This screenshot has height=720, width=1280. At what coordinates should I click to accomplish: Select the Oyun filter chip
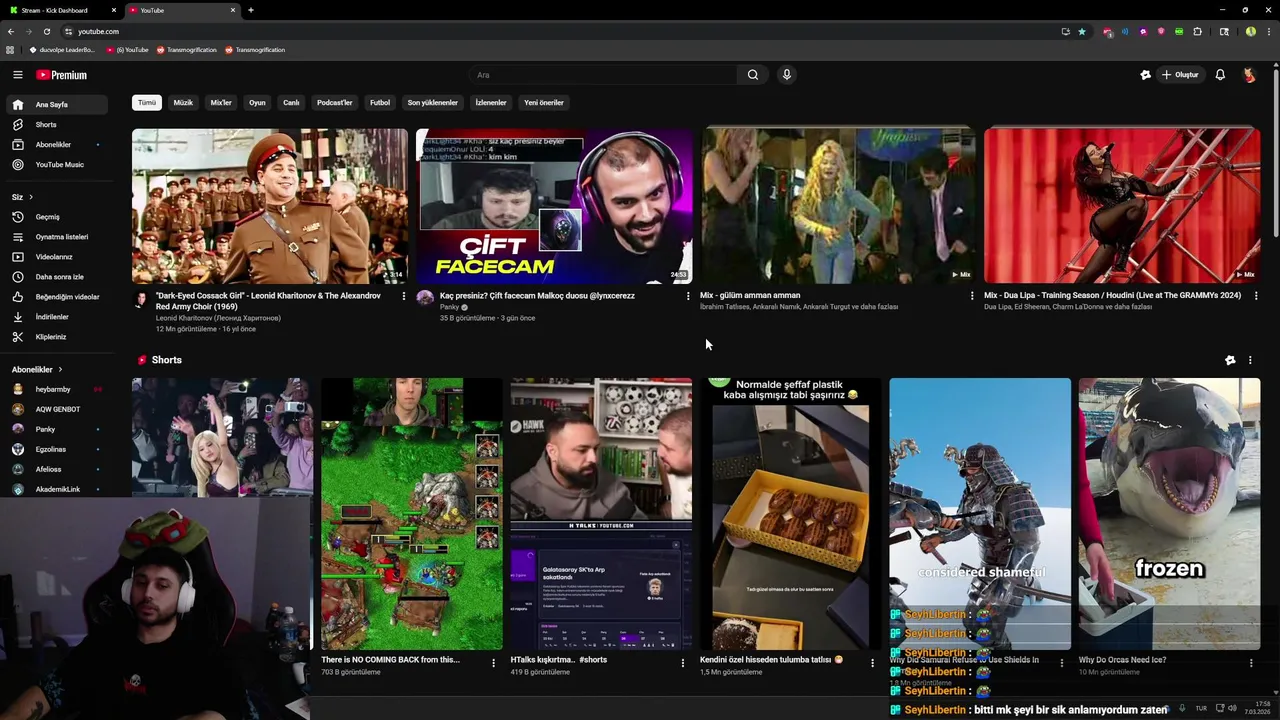tap(257, 103)
